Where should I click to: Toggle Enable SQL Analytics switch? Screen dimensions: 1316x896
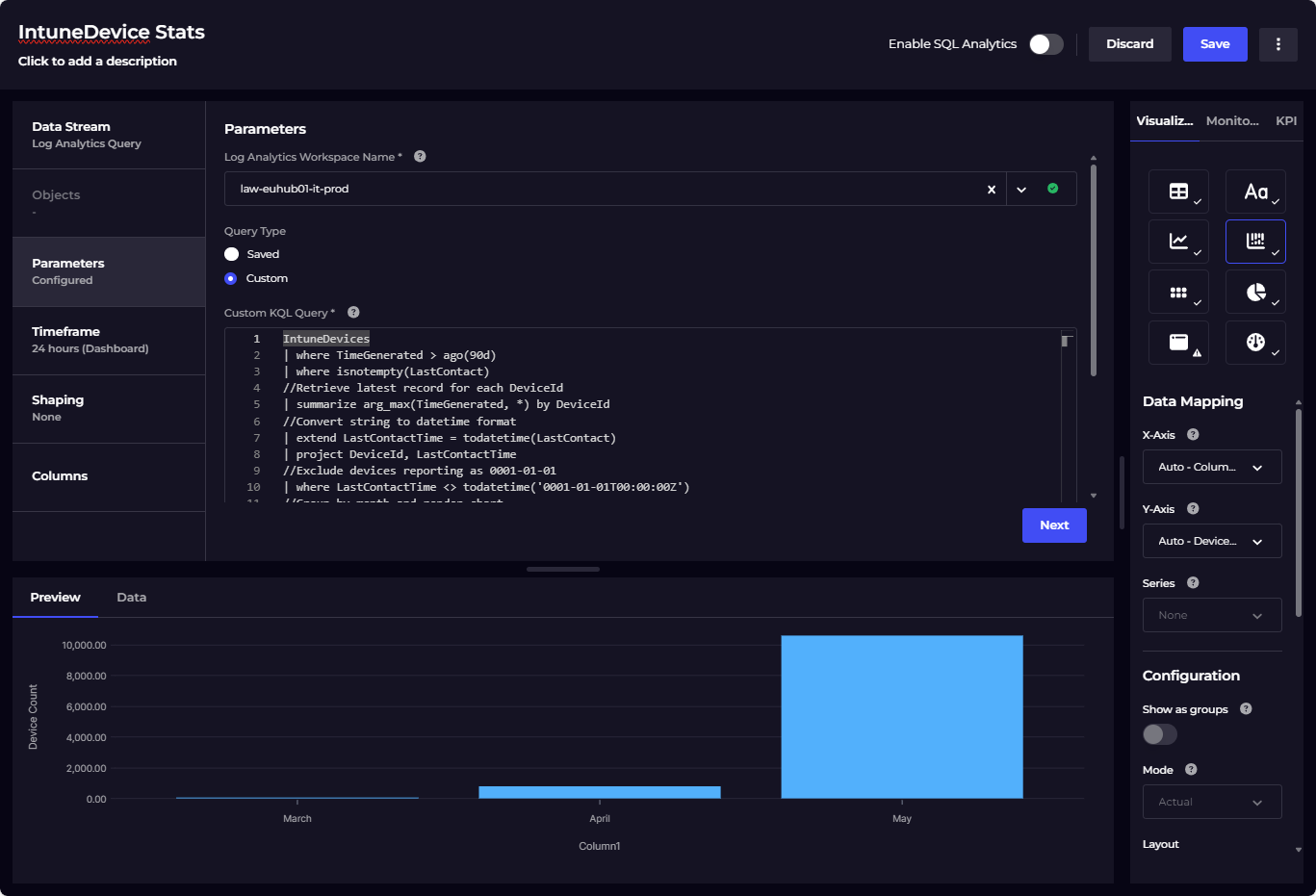(1046, 44)
